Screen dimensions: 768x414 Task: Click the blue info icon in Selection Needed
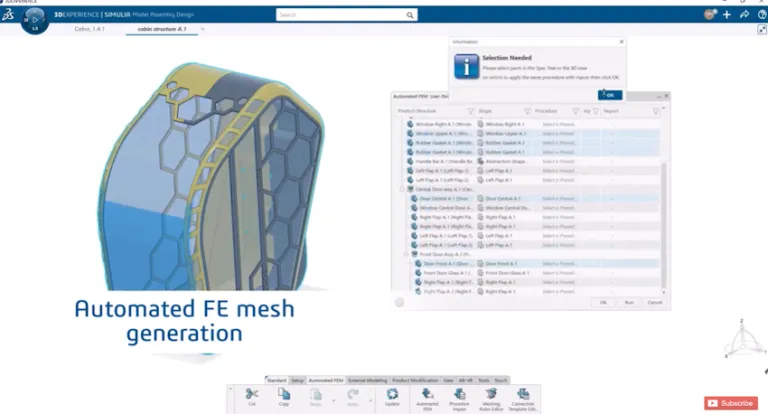pos(466,66)
